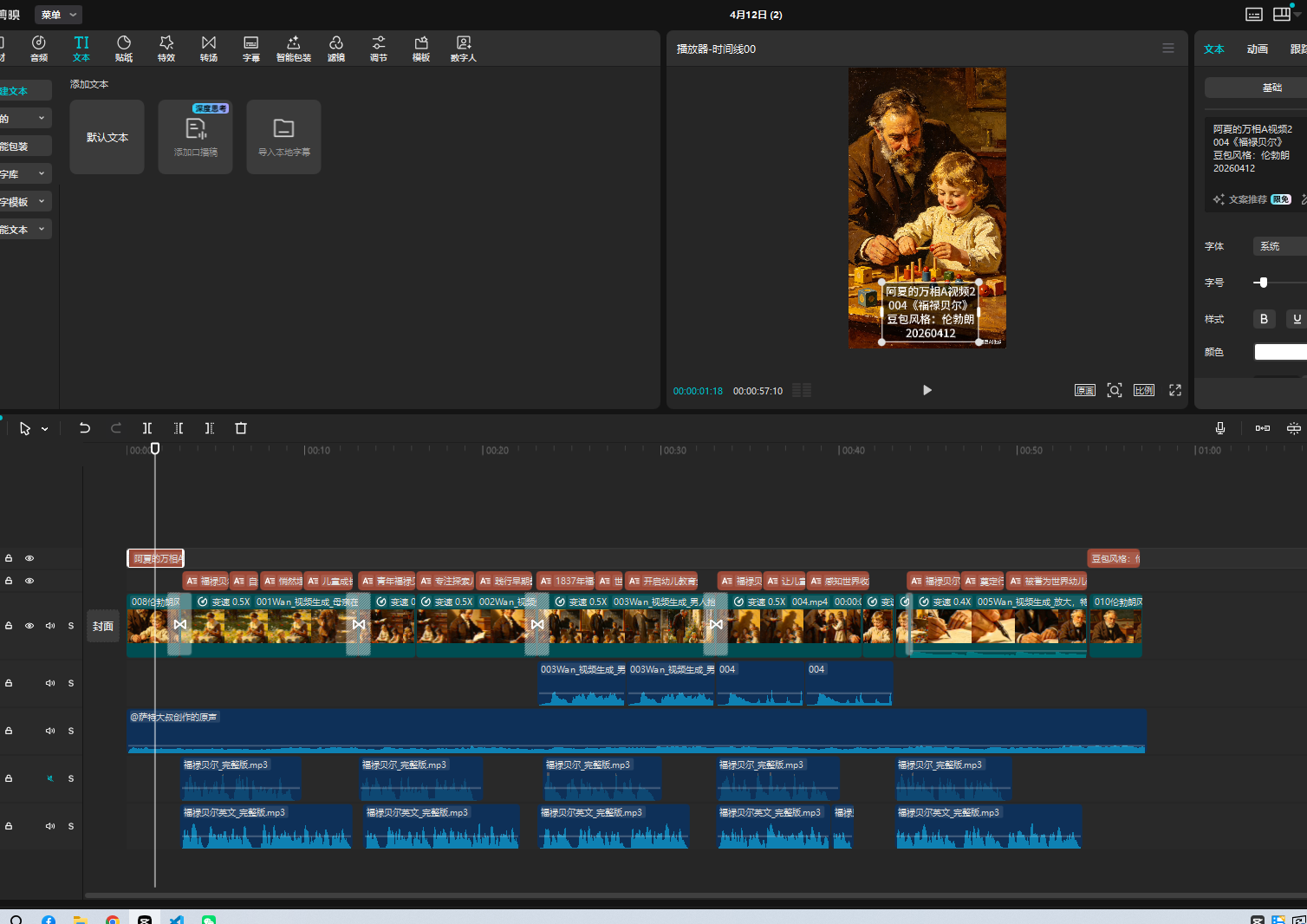Click 添加口播稿 card
Image resolution: width=1307 pixels, height=924 pixels.
[x=196, y=137]
